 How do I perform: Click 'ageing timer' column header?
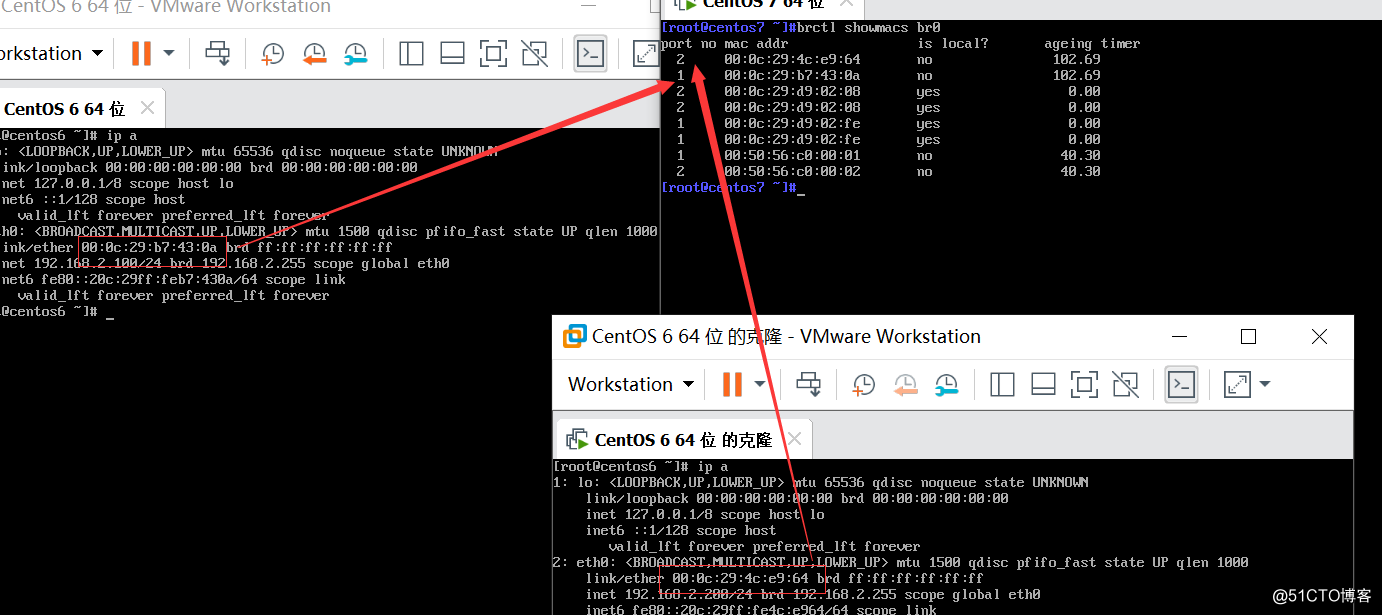point(1092,44)
